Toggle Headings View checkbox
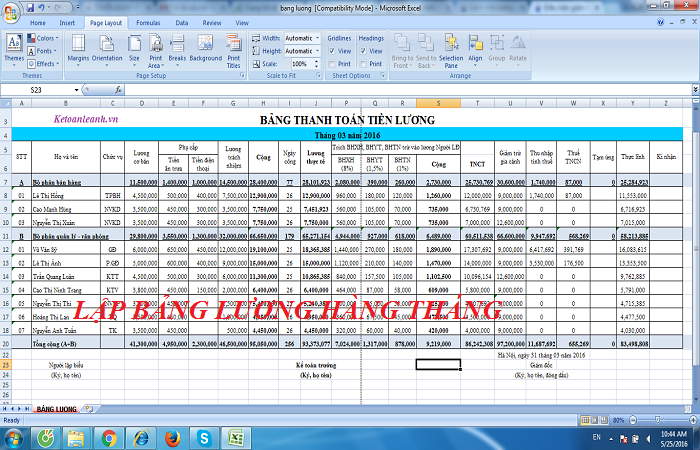 tap(363, 51)
